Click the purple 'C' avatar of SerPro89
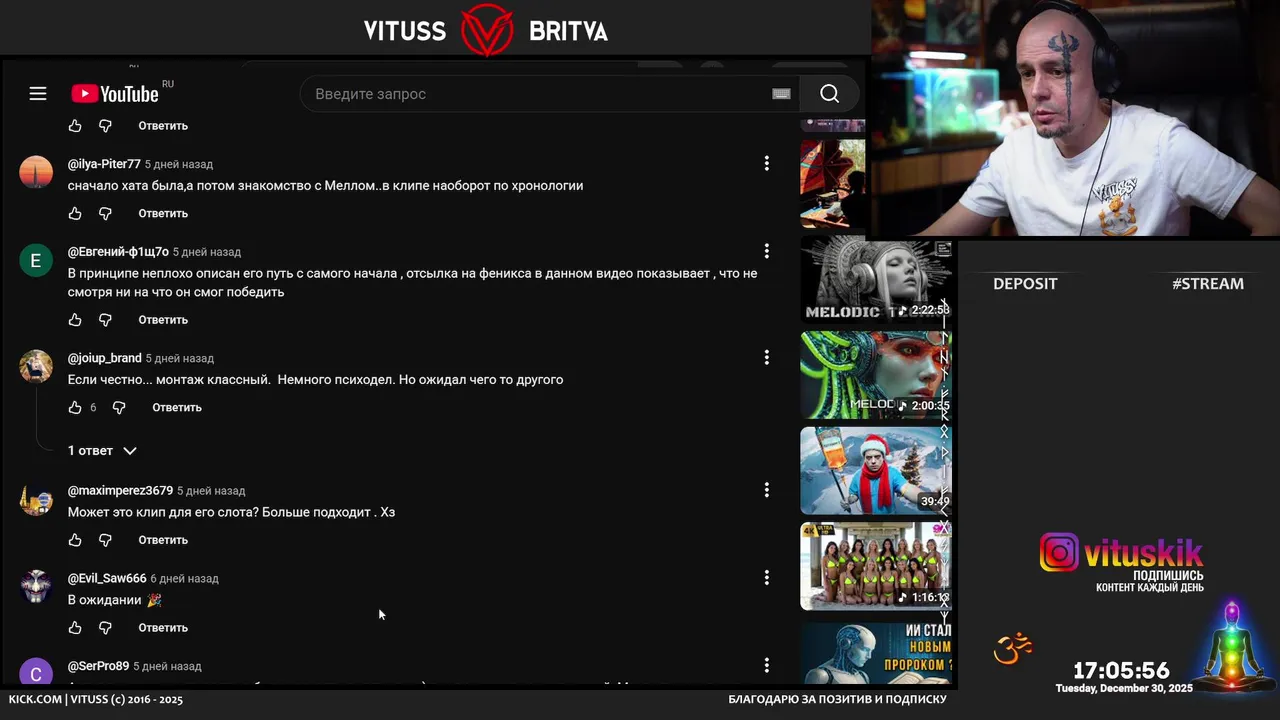 (x=36, y=673)
